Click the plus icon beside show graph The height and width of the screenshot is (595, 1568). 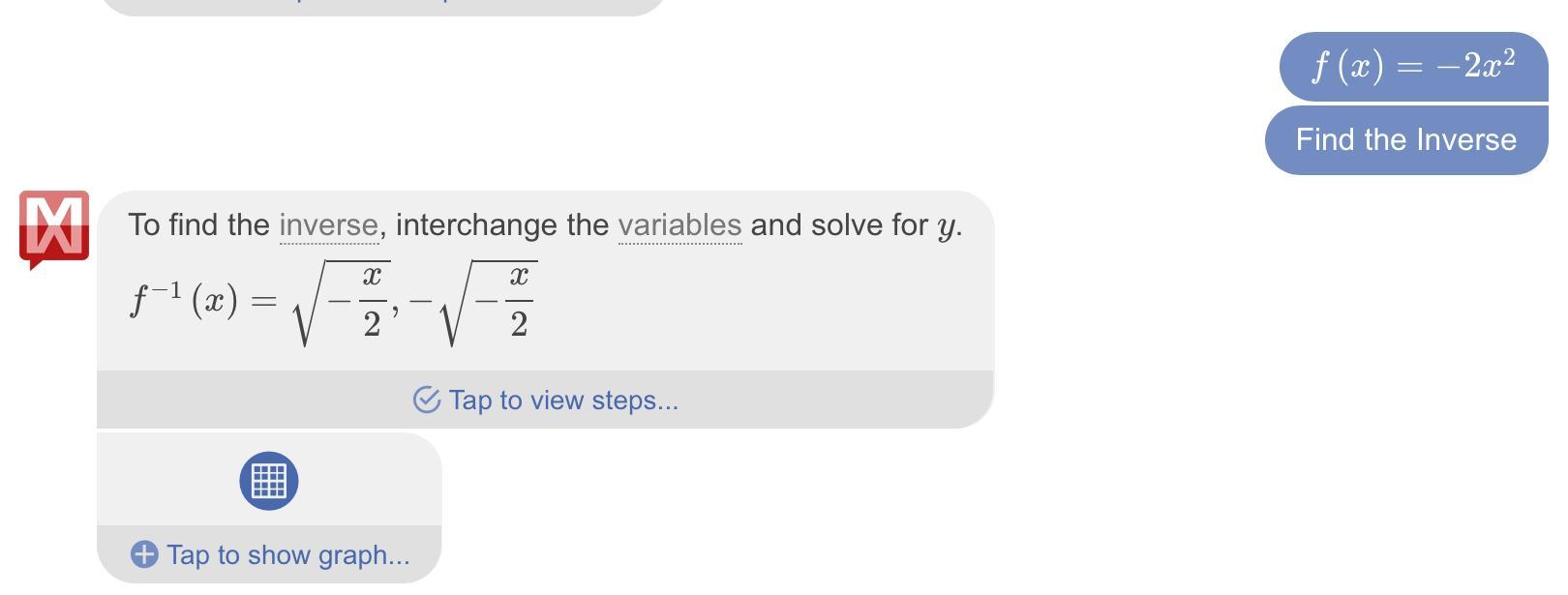(x=144, y=554)
